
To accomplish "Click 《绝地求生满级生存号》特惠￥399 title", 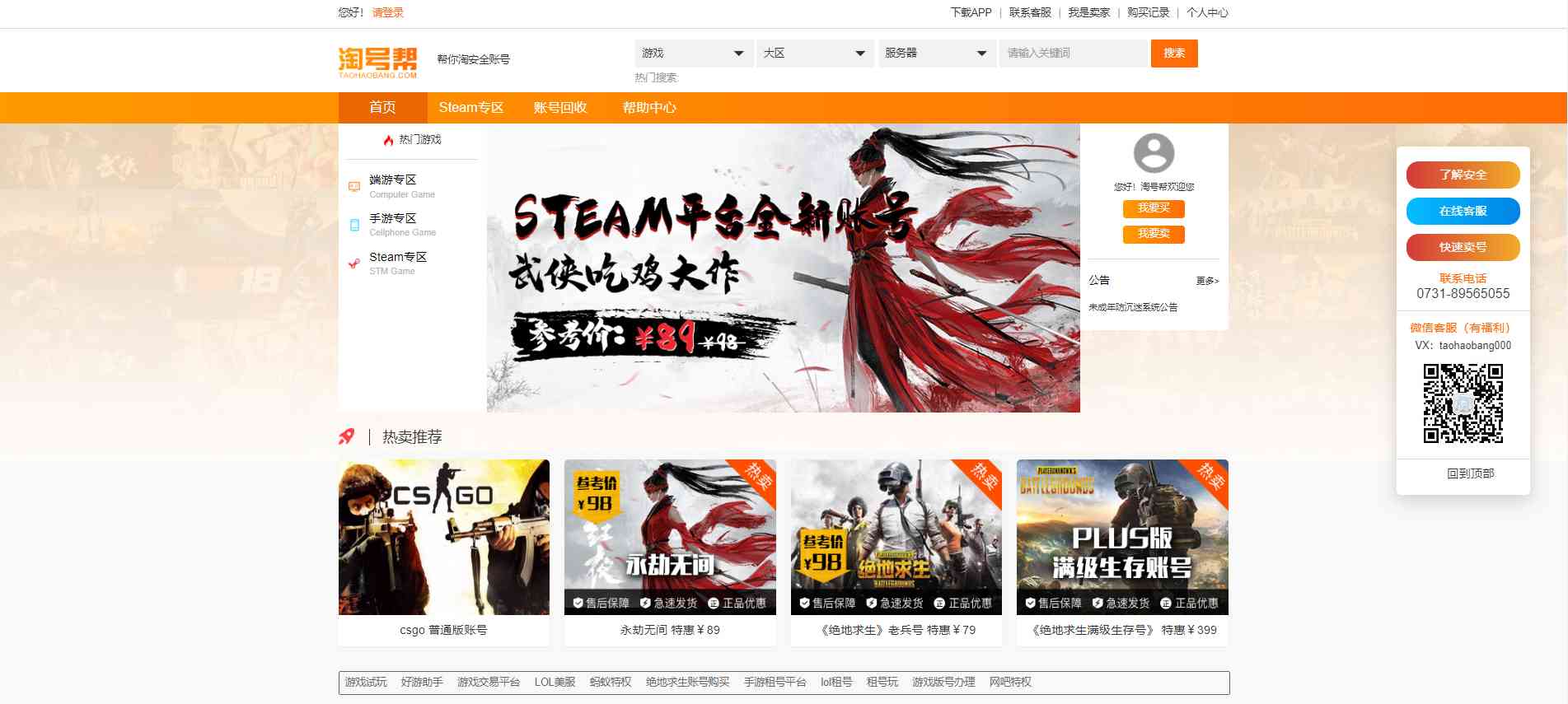I will pyautogui.click(x=1122, y=630).
